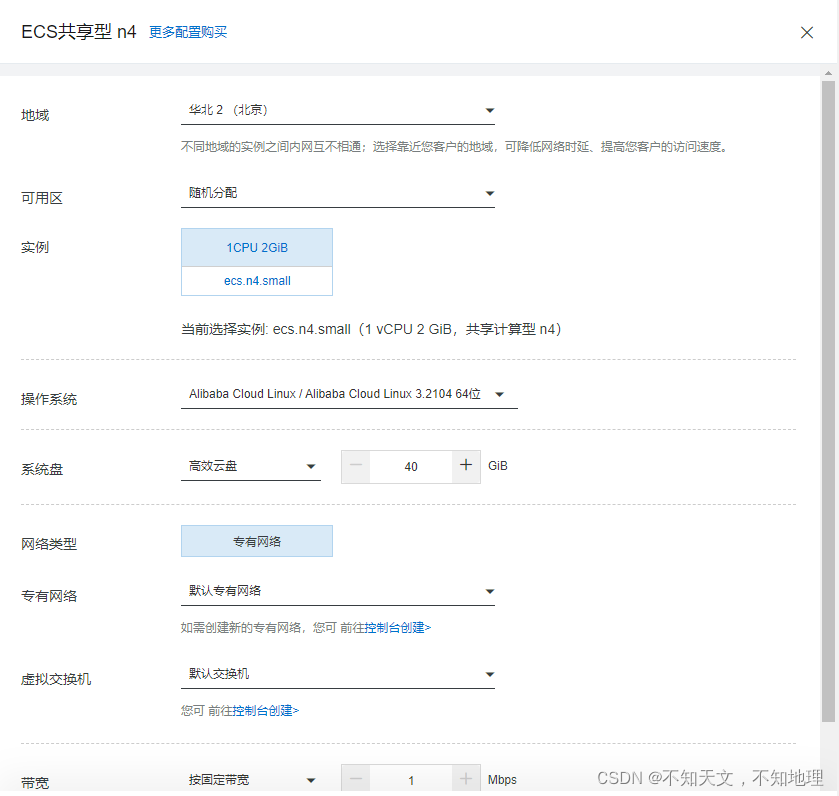Image resolution: width=839 pixels, height=796 pixels.
Task: Click the system disk size field showing 40
Action: point(411,466)
